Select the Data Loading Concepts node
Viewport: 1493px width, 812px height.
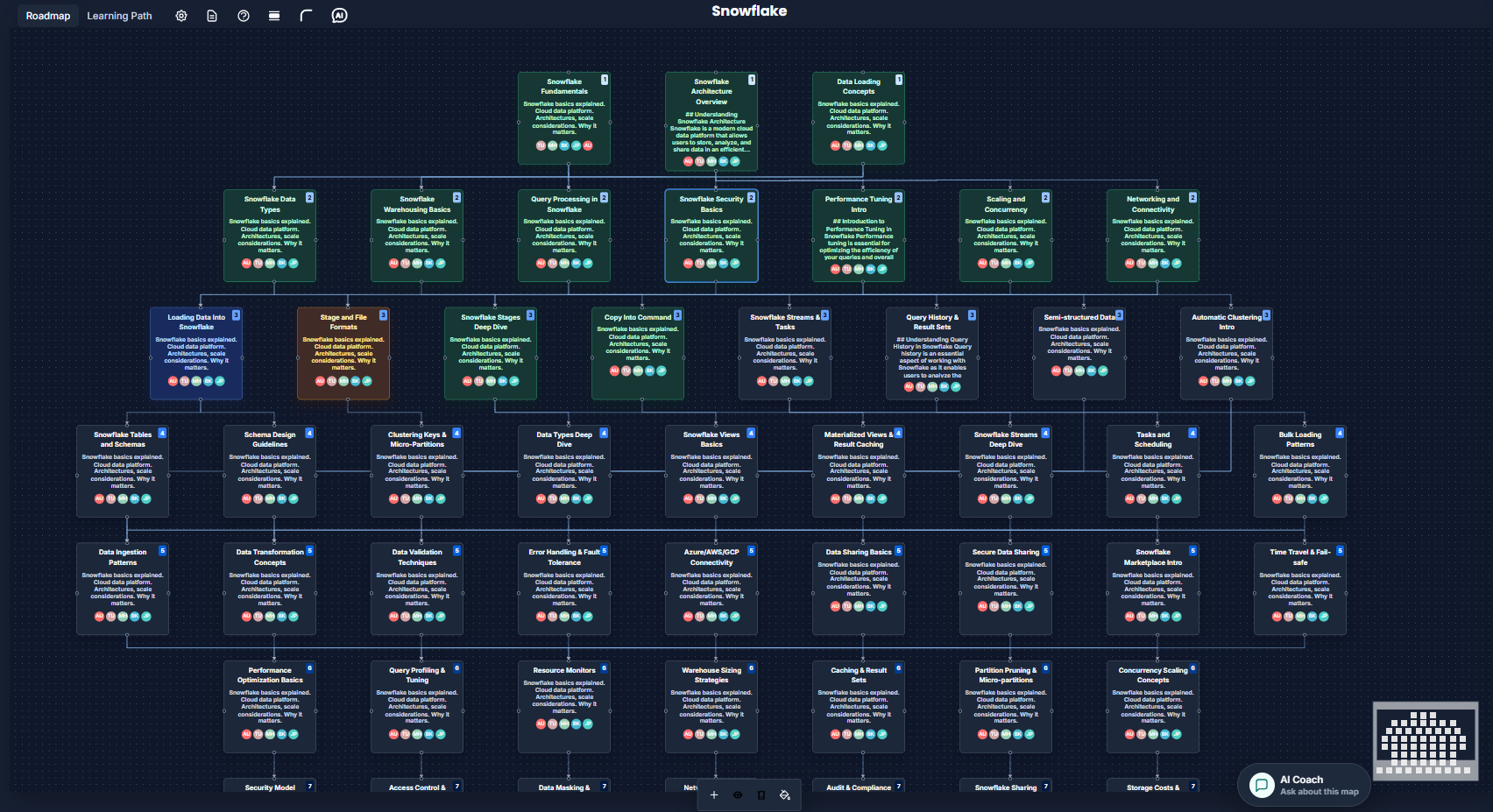pyautogui.click(x=859, y=118)
